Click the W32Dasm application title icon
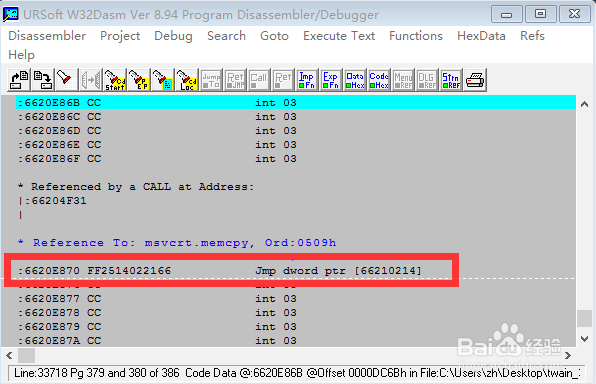596x384 pixels. coord(11,14)
